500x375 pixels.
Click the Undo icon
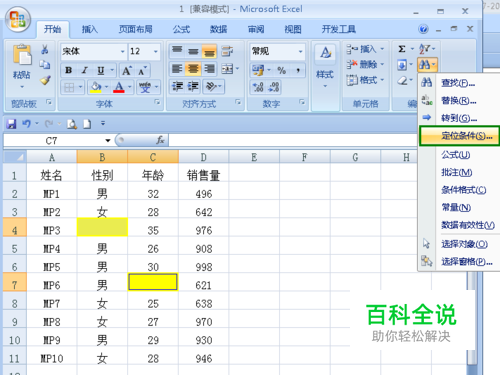(x=26, y=124)
